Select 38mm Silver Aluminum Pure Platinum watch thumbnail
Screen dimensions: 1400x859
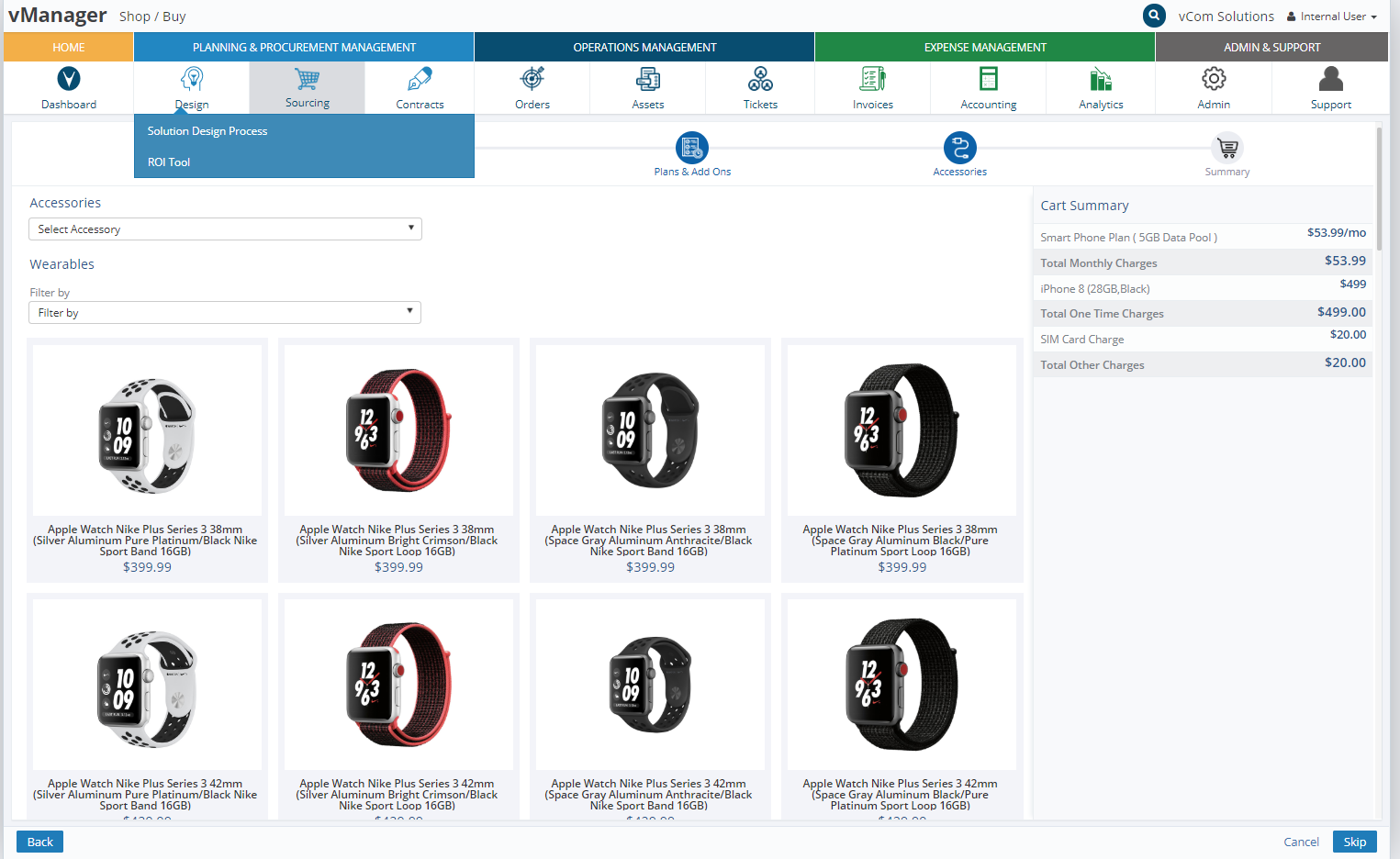pyautogui.click(x=147, y=430)
